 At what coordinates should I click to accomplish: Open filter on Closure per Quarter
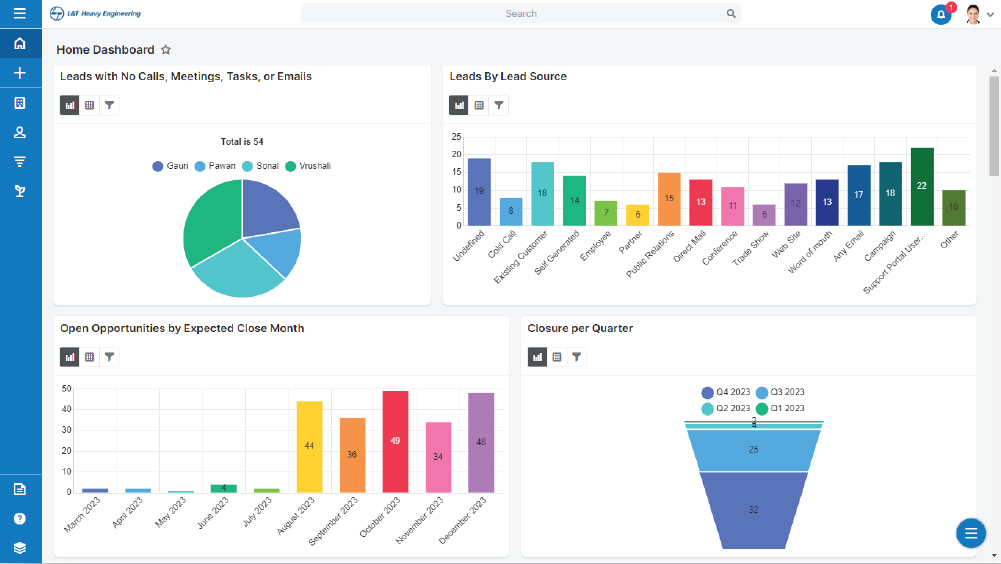(577, 357)
